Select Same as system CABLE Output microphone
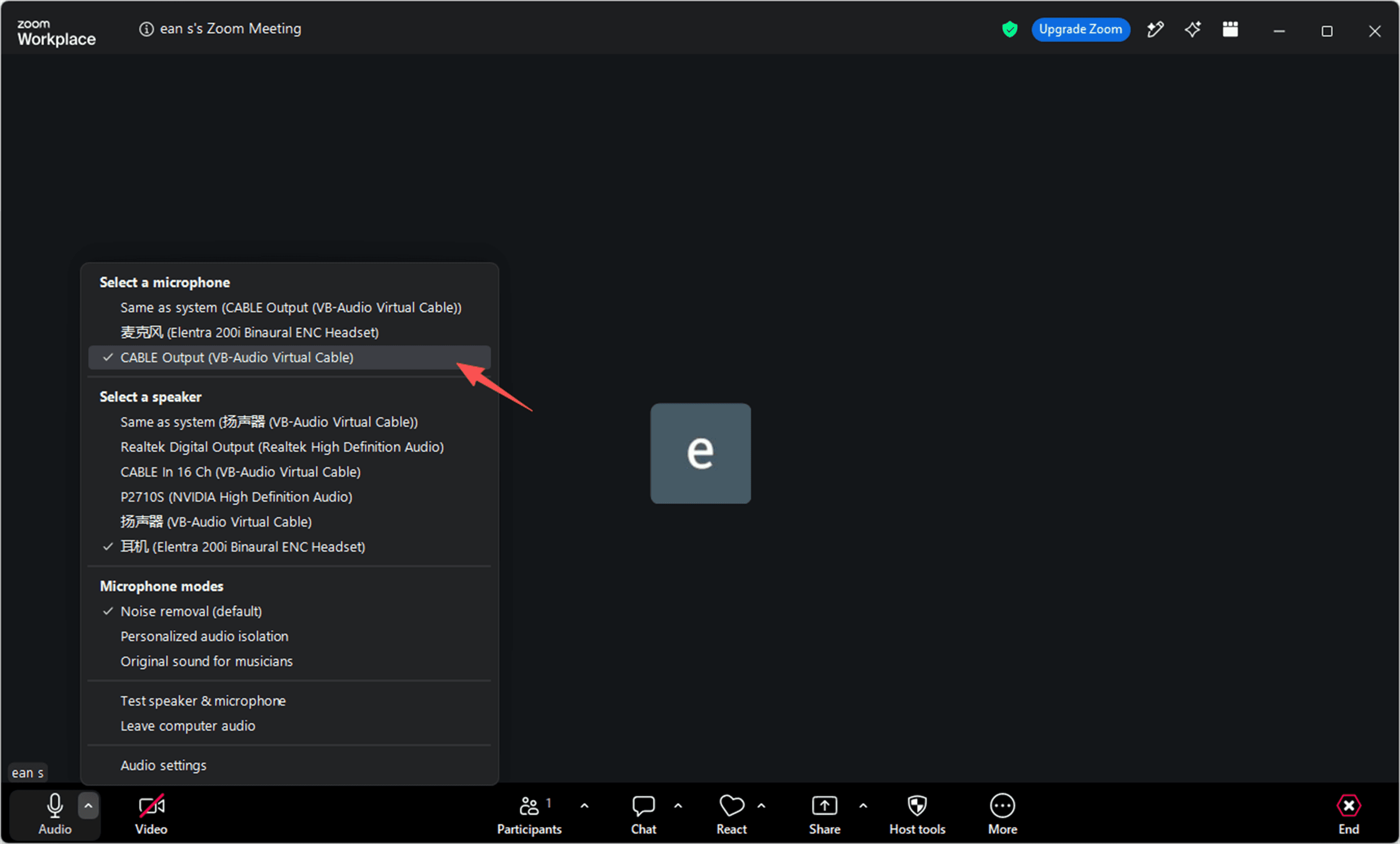 290,308
